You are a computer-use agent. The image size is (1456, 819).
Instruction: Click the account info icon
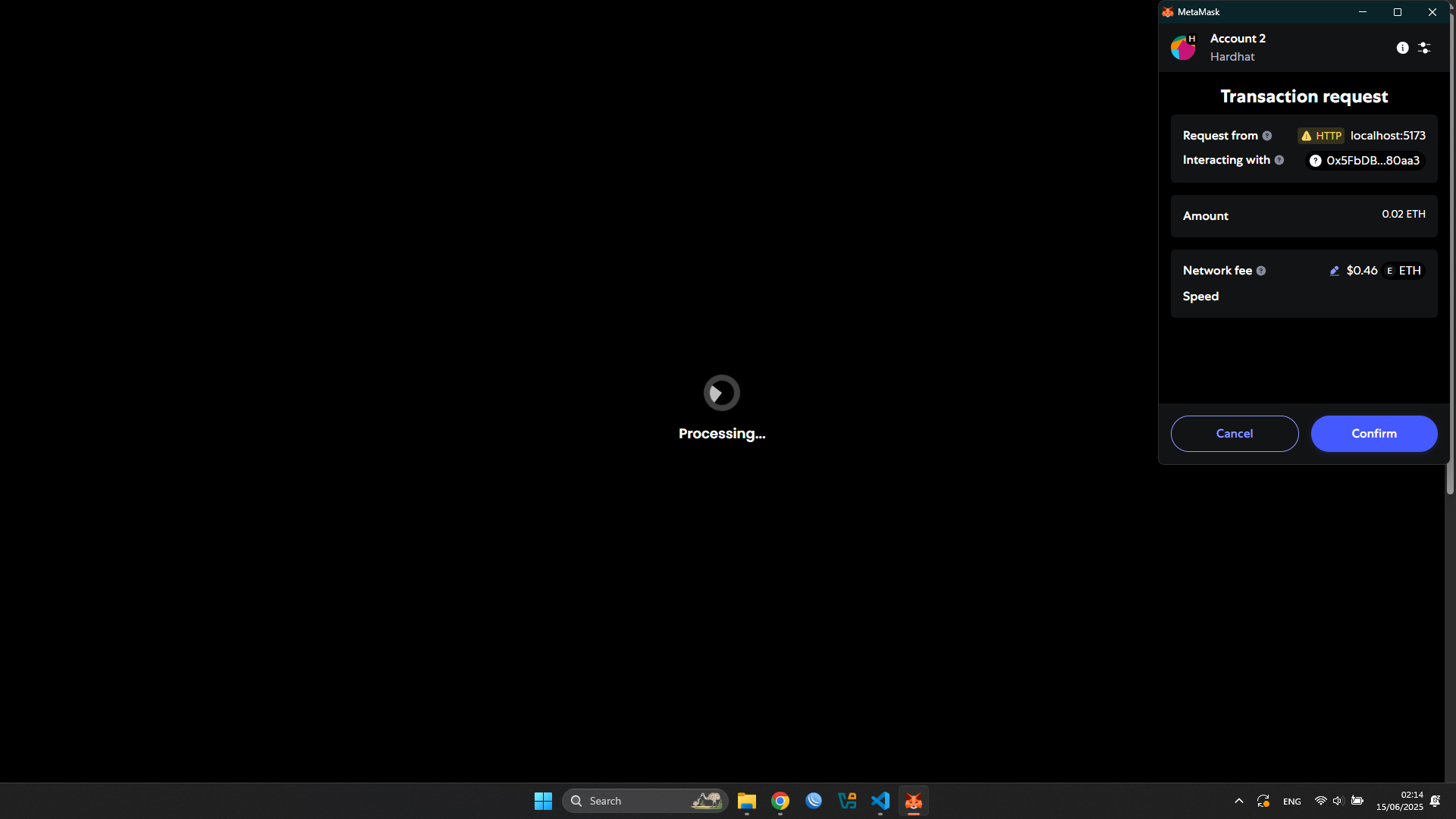pyautogui.click(x=1402, y=48)
